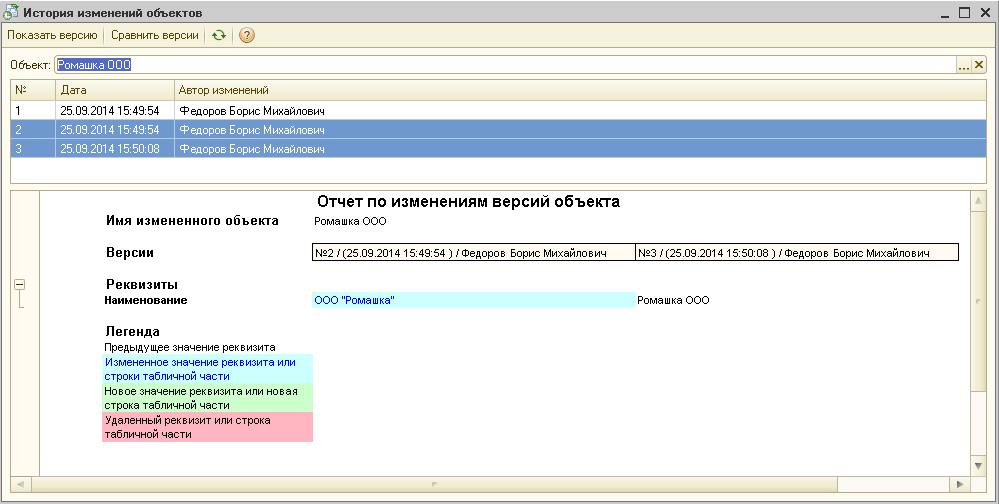Click the Отчет по изменениям версий объекта title

468,202
